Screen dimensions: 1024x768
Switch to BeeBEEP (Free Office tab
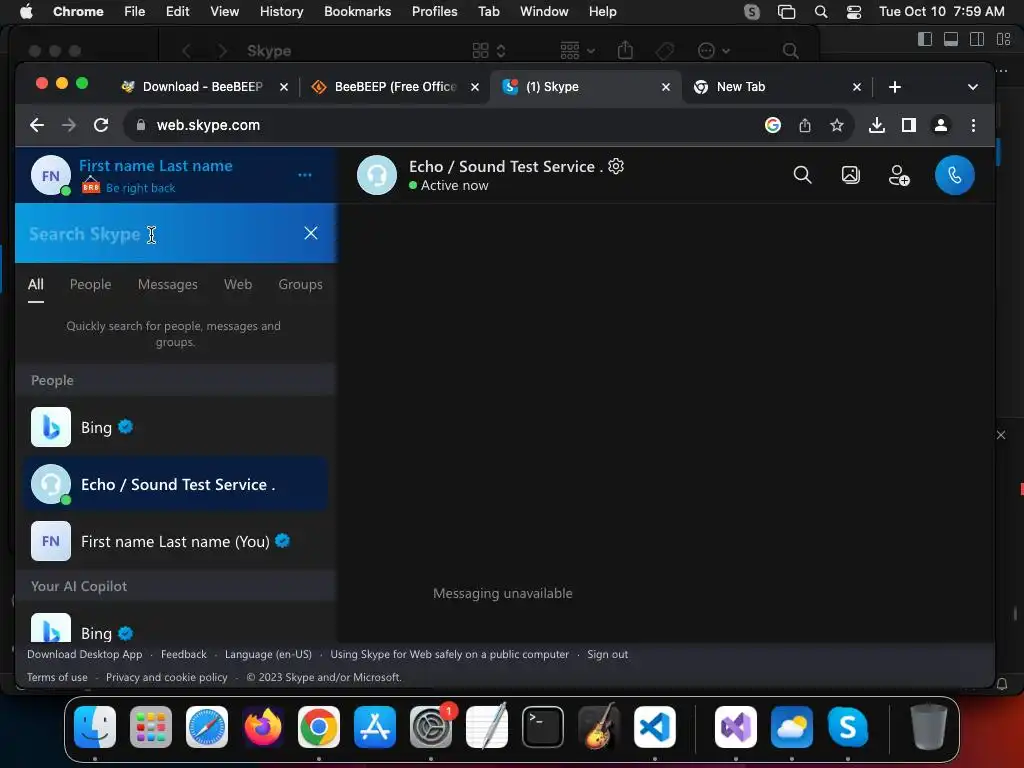coord(395,87)
